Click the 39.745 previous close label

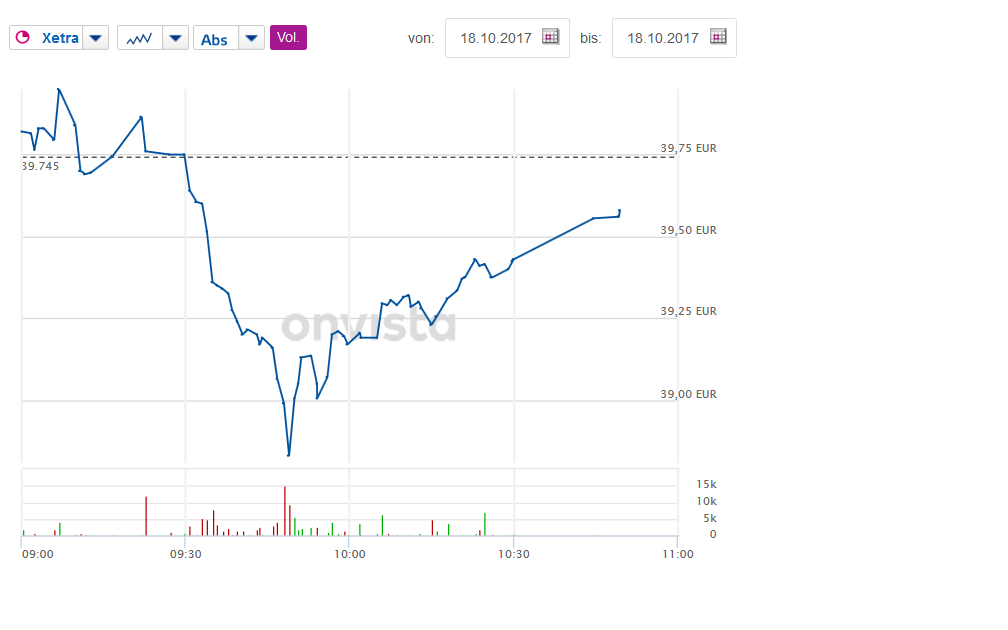41,167
